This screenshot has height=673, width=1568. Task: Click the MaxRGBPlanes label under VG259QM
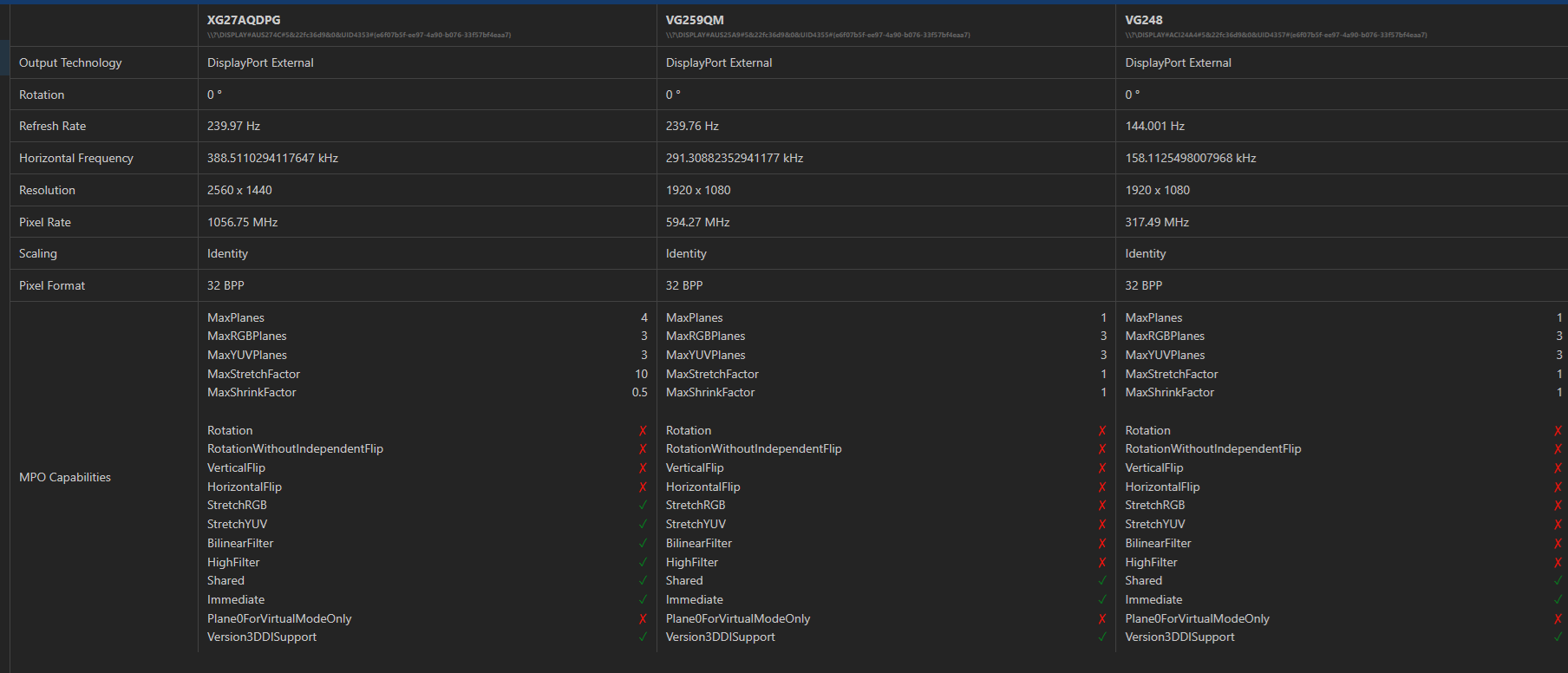(705, 336)
